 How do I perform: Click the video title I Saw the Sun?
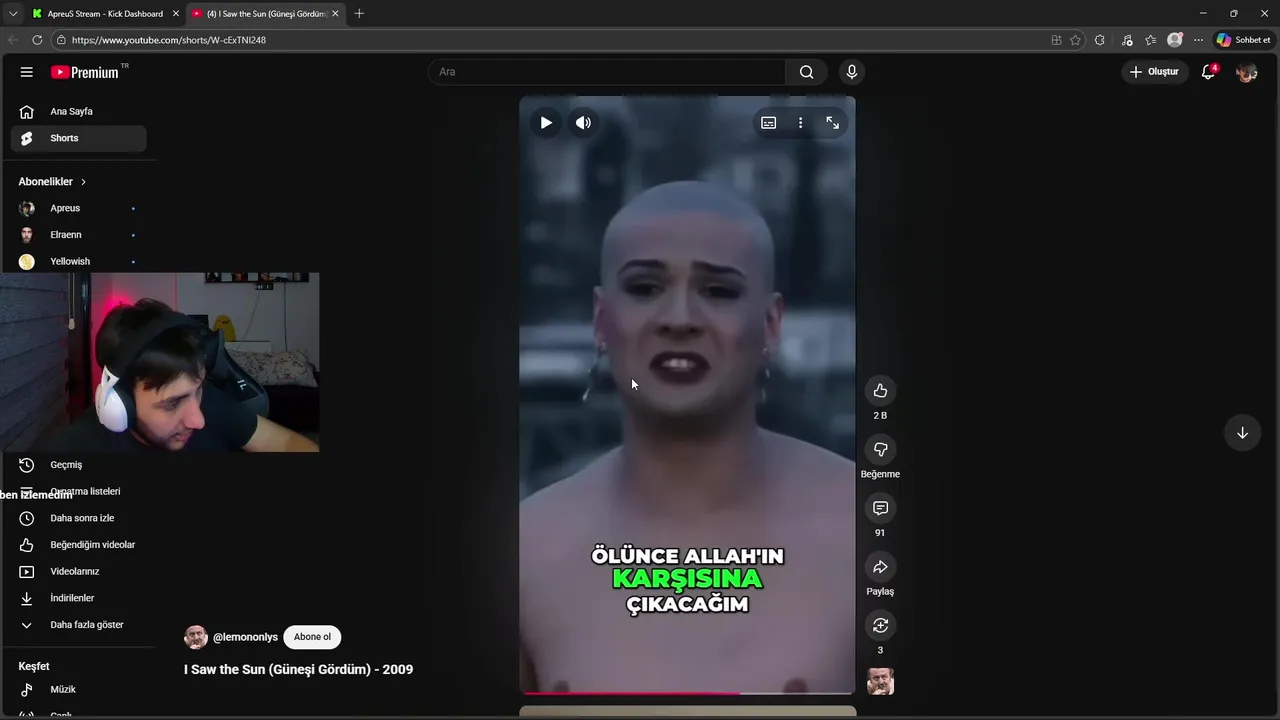[x=298, y=670]
